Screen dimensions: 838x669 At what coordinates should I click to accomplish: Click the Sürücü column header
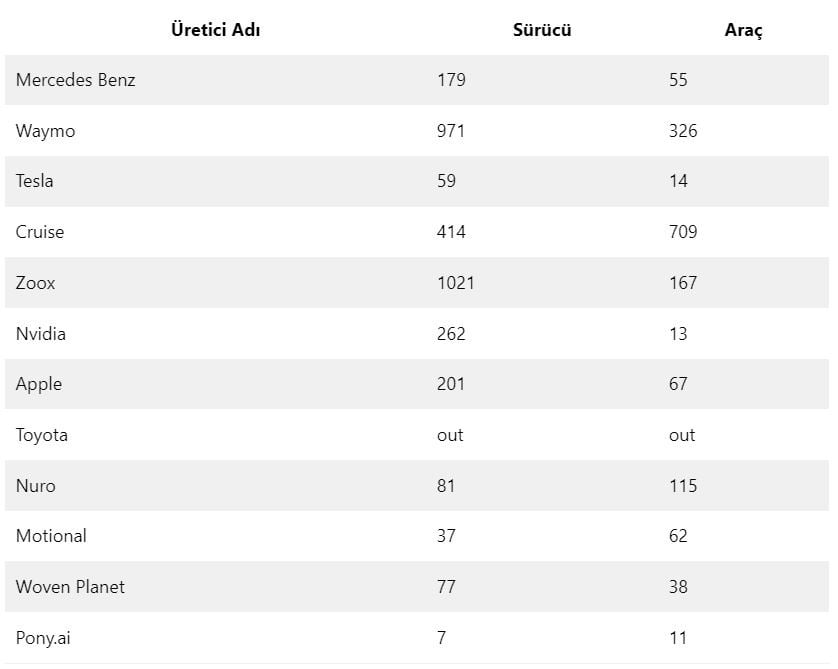point(542,30)
